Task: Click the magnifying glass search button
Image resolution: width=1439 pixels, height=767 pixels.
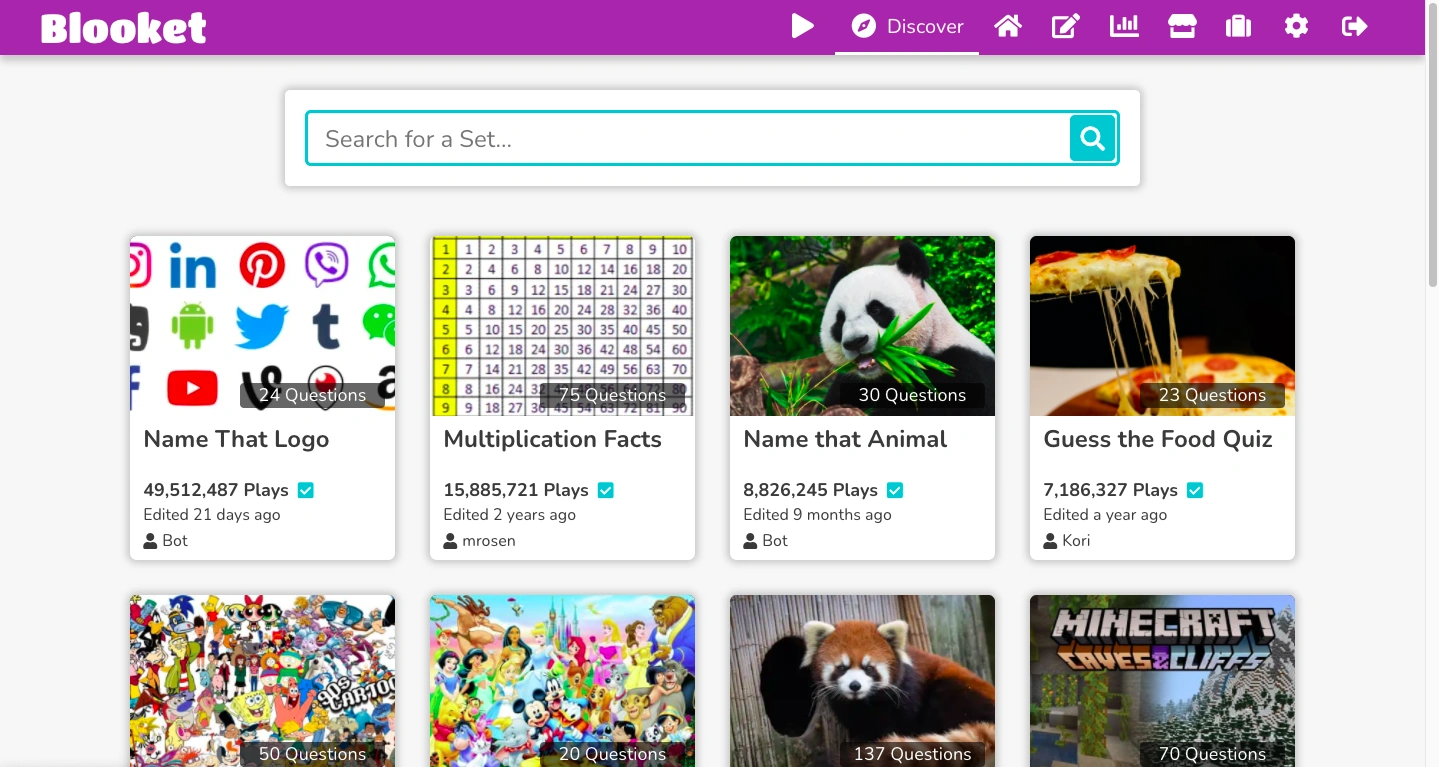Action: point(1093,138)
